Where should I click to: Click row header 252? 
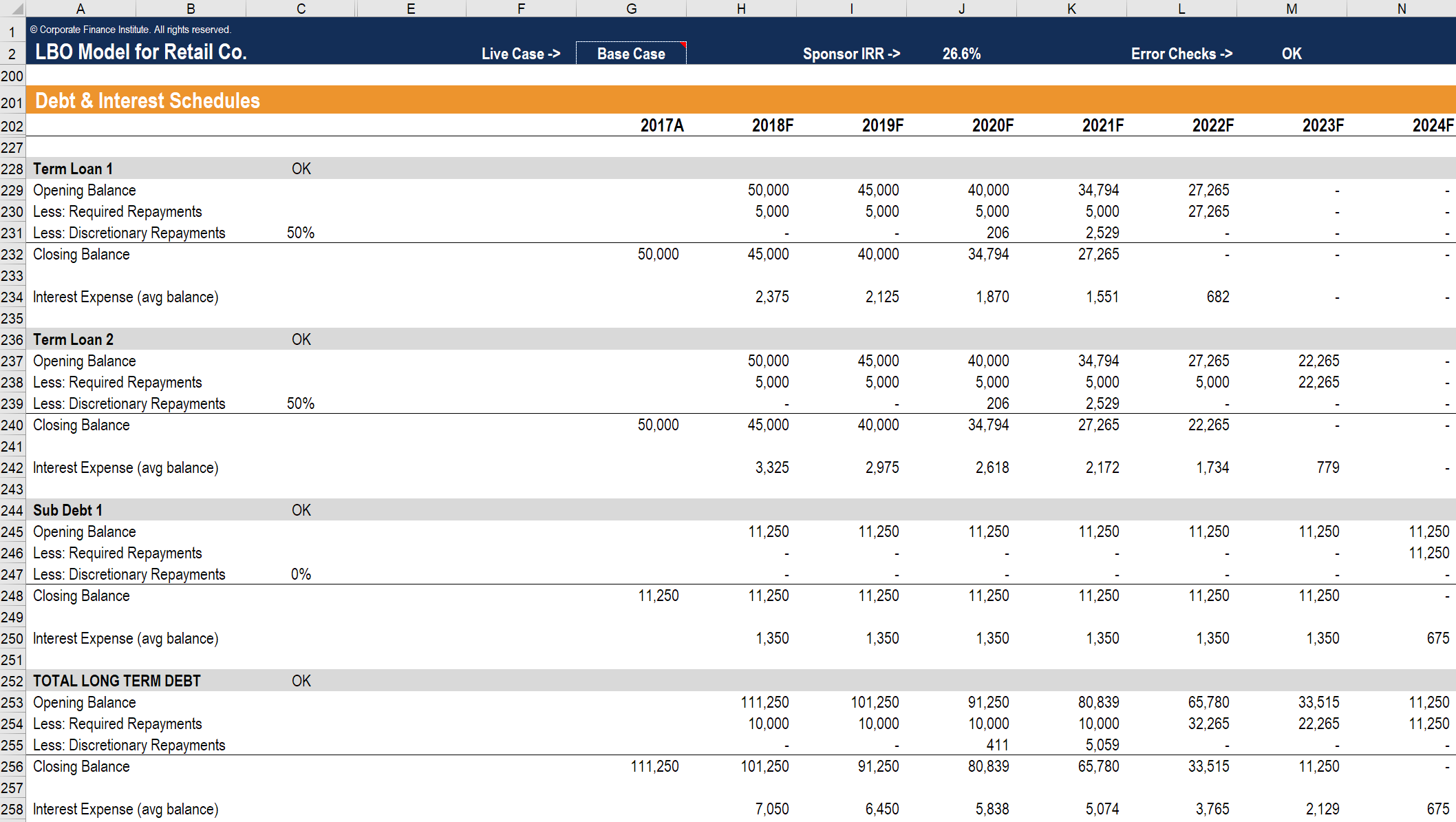point(12,681)
